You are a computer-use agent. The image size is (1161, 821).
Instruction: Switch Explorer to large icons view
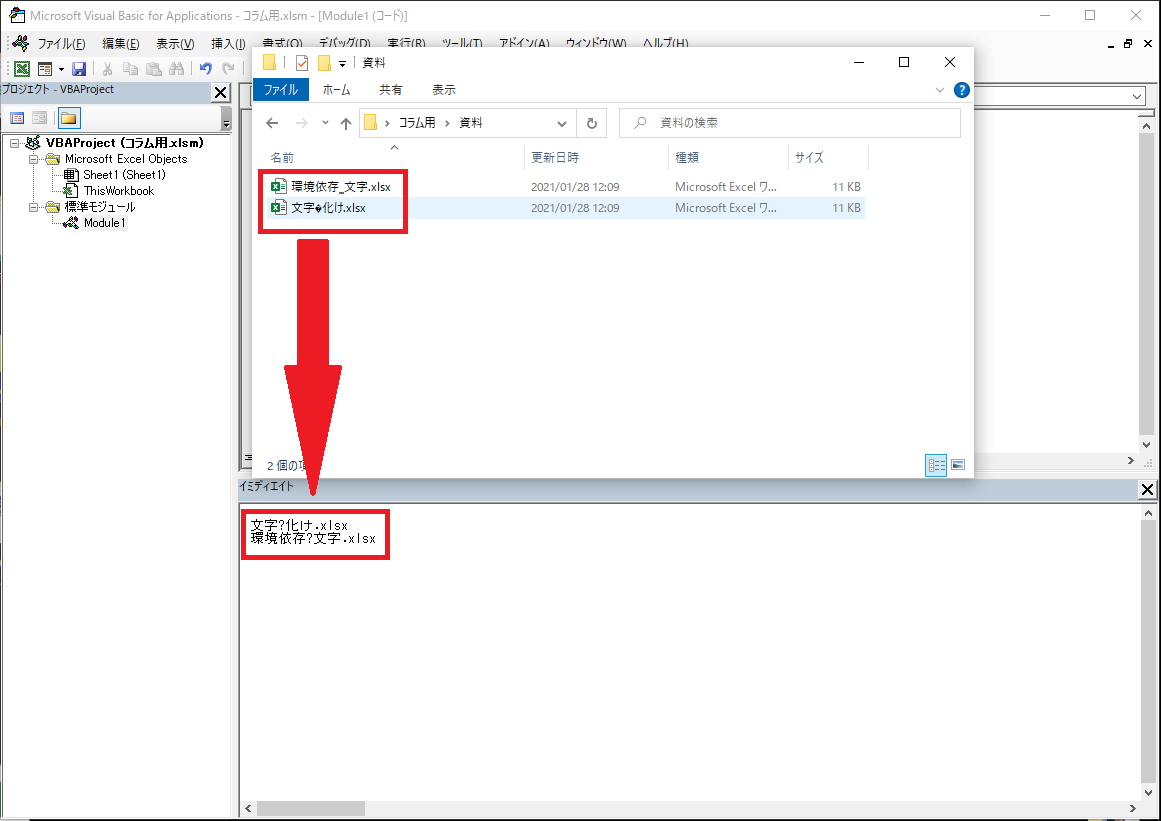coord(958,465)
